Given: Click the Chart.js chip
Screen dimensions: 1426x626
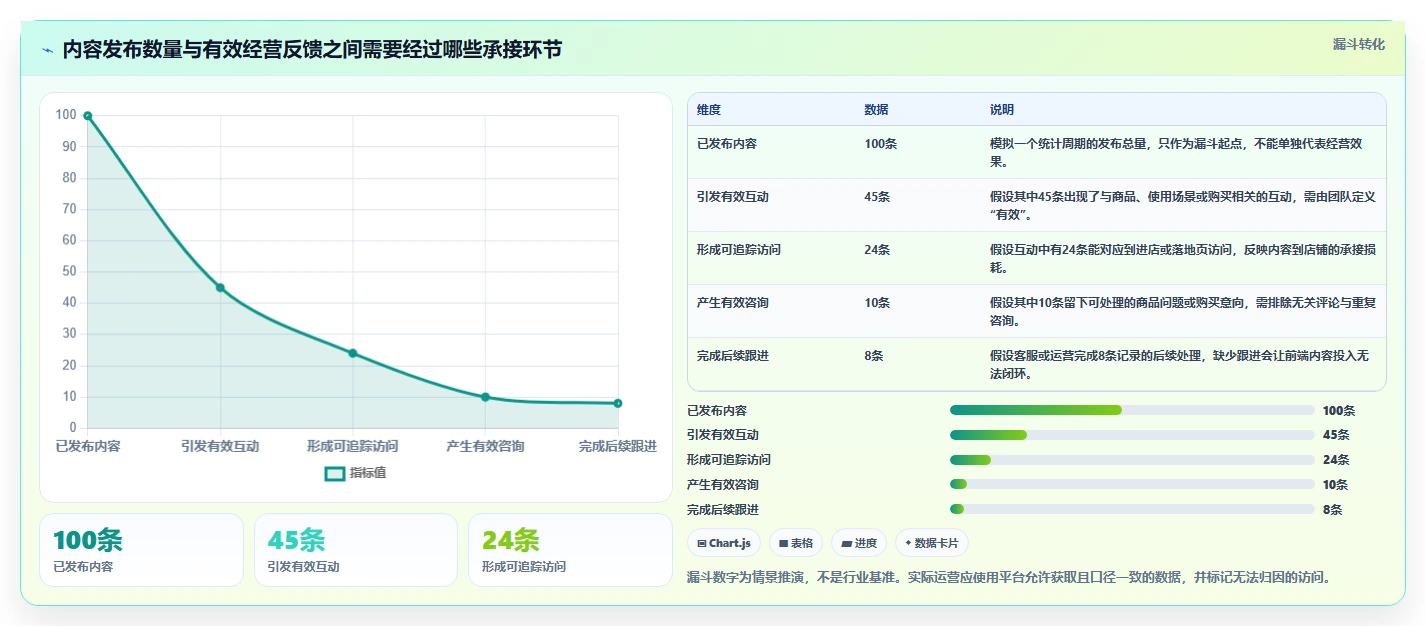Looking at the screenshot, I should pyautogui.click(x=724, y=543).
